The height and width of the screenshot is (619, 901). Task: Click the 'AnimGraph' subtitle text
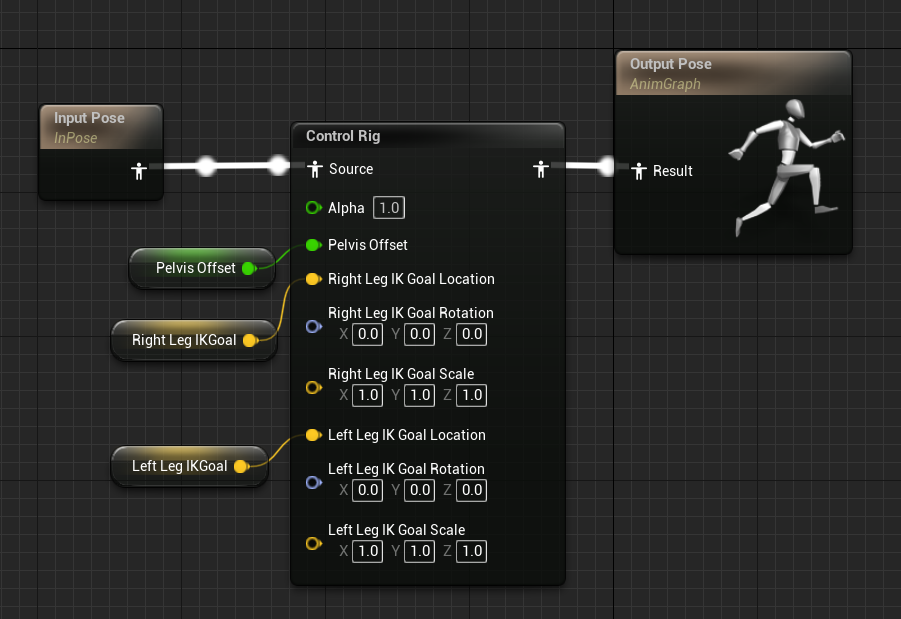(665, 84)
